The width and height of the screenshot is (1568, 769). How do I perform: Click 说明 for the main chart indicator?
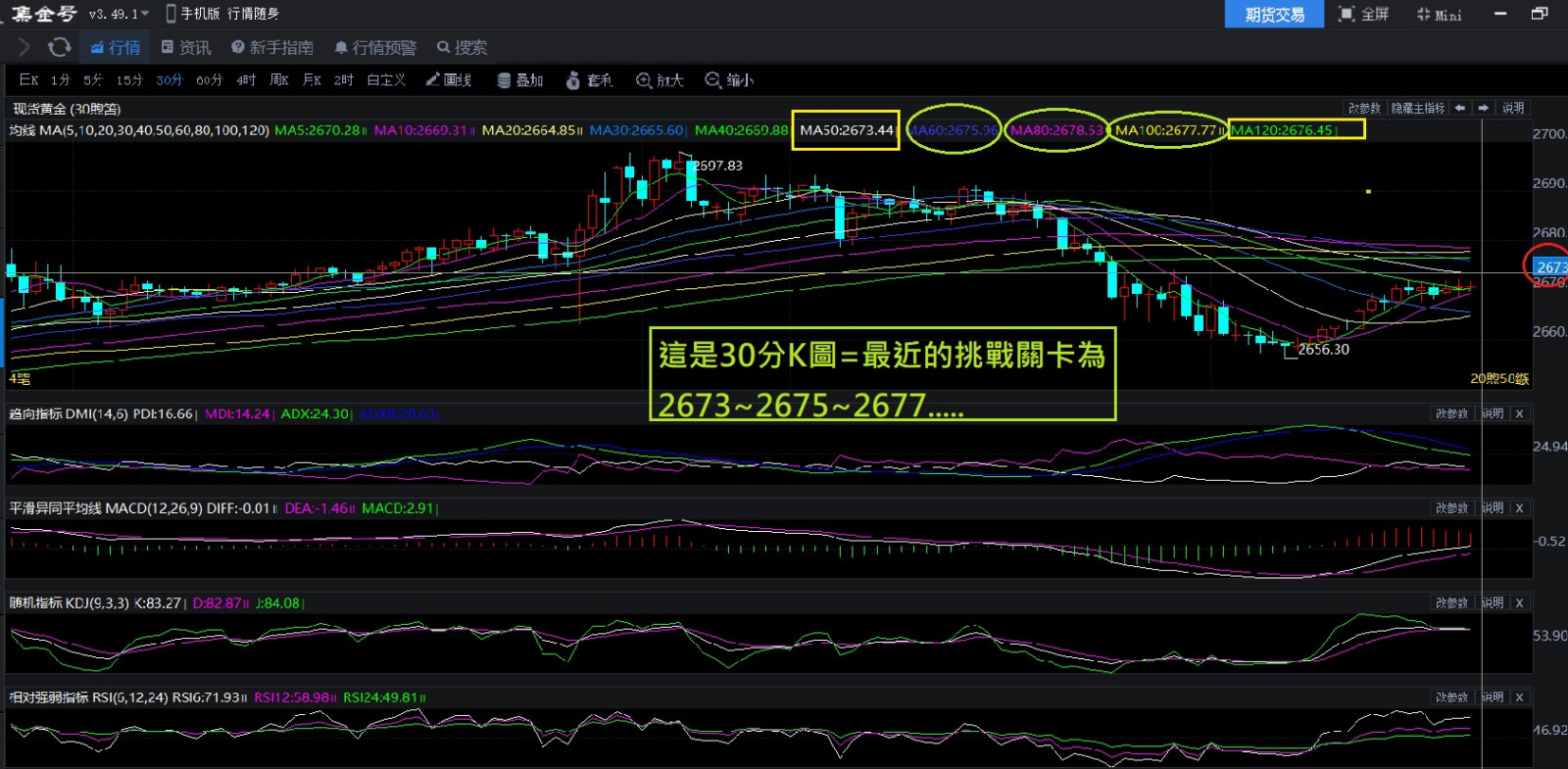point(1513,108)
